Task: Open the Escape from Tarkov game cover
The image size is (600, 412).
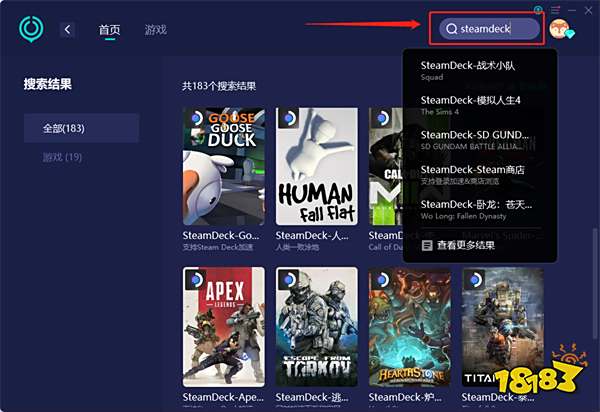Action: coord(317,327)
